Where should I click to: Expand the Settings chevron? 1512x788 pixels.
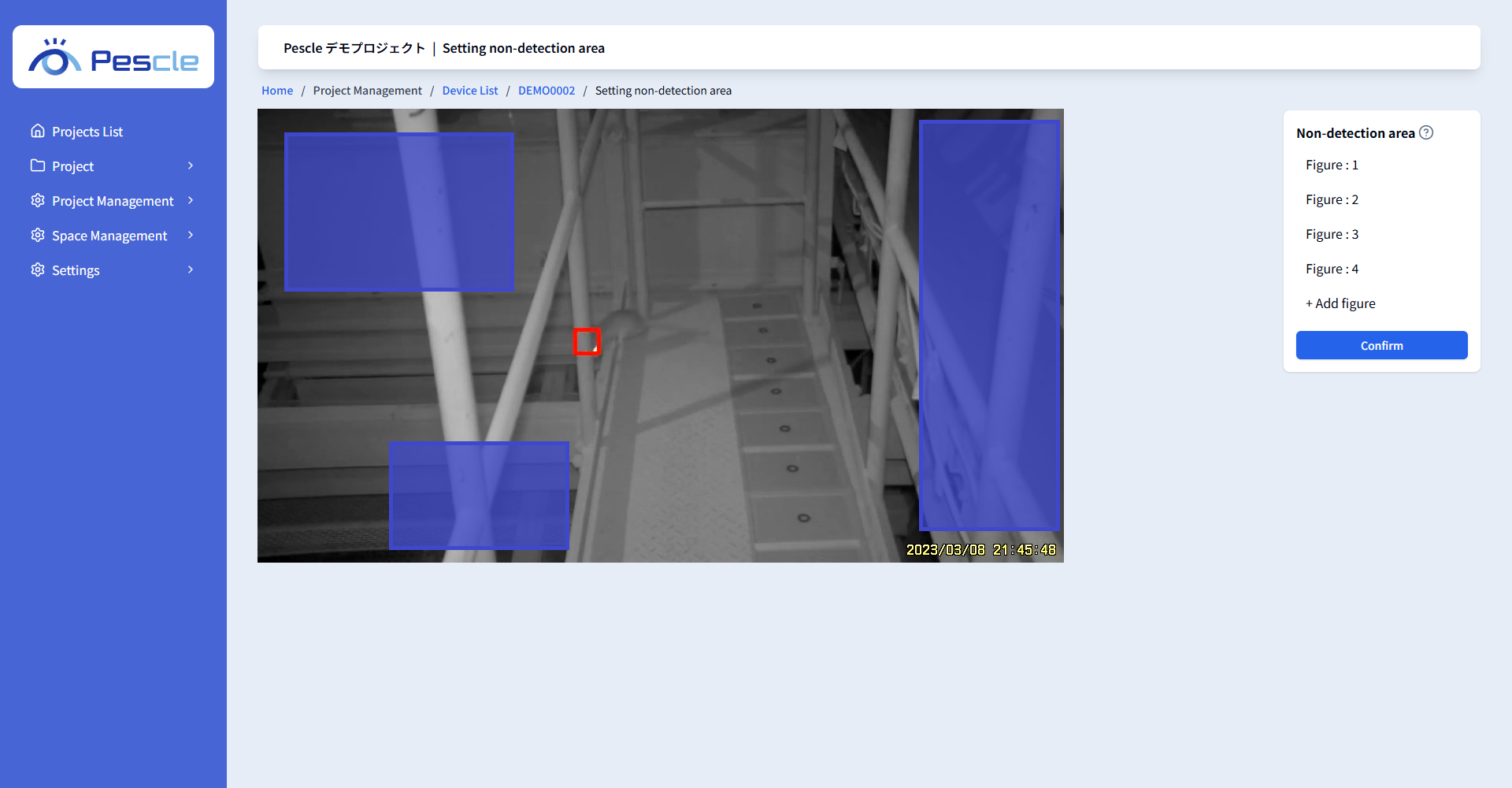(x=191, y=269)
